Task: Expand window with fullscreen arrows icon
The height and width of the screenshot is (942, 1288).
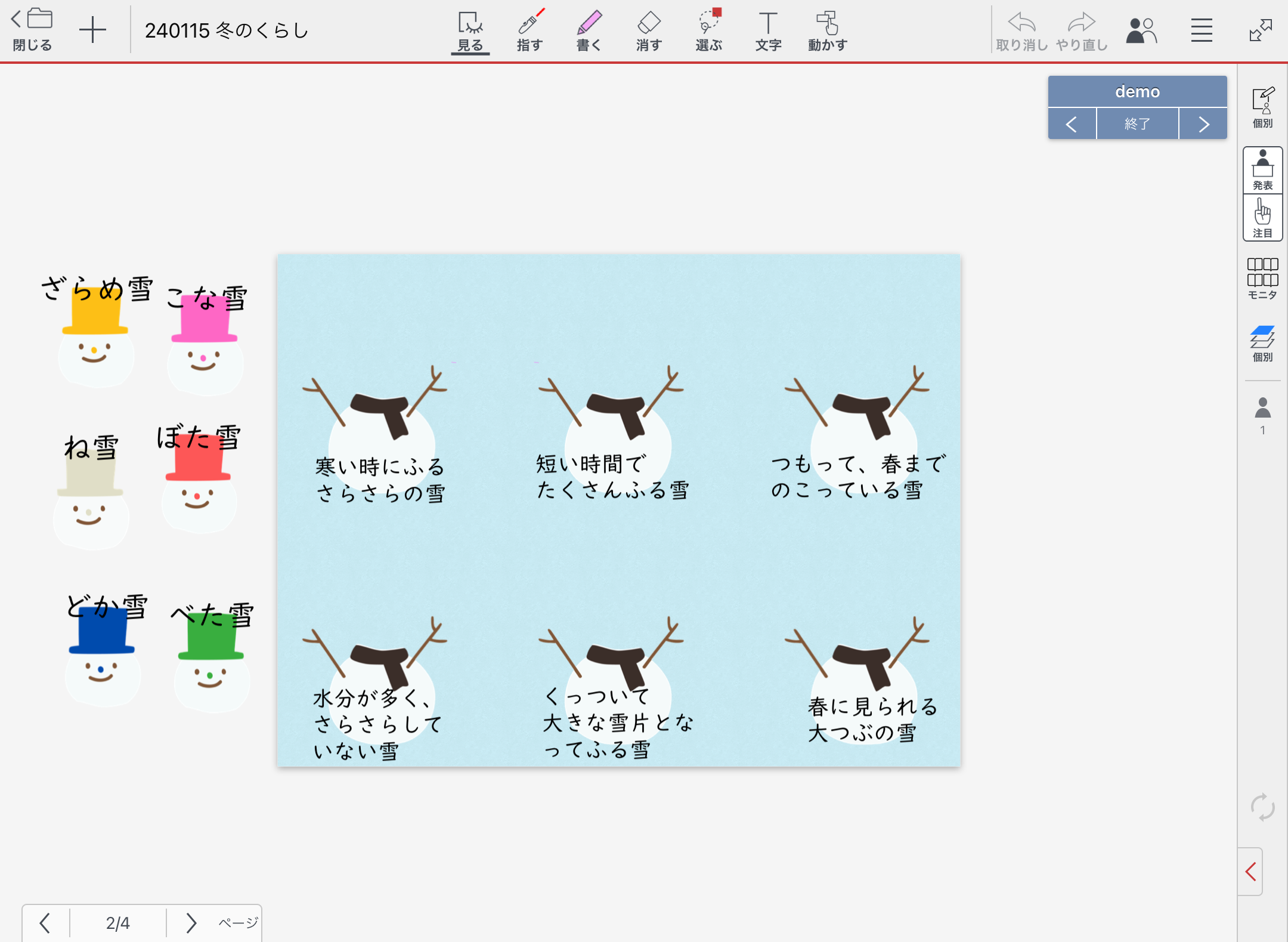Action: pos(1261,31)
